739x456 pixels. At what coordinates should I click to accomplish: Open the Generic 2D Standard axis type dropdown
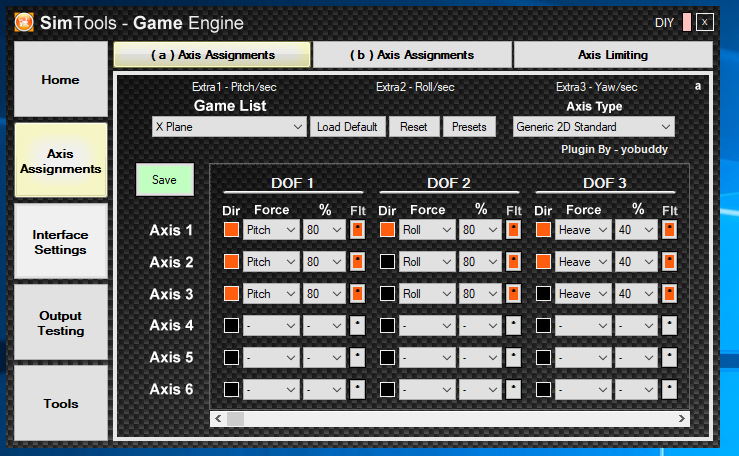coord(594,127)
